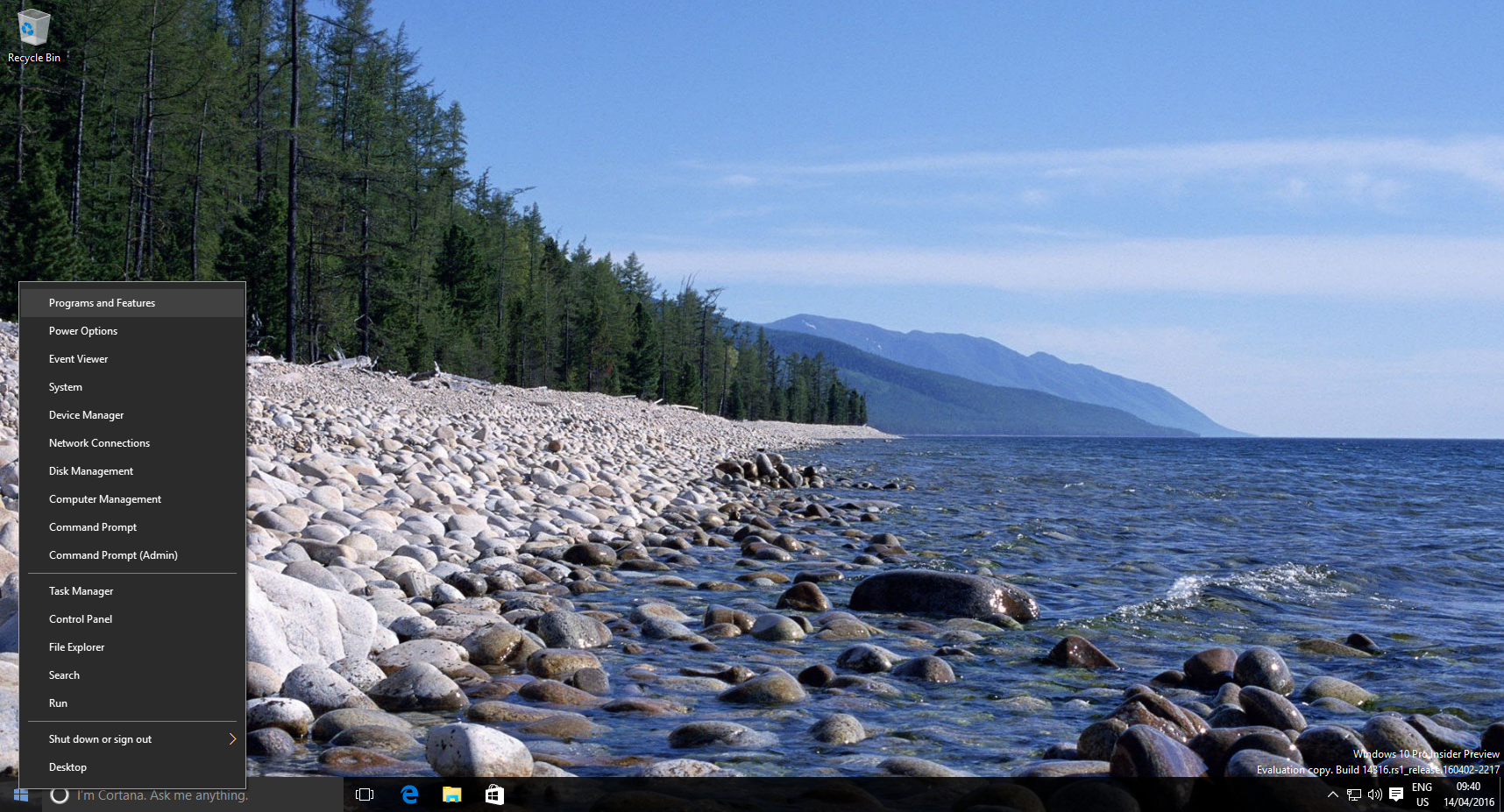Open Device Manager
The image size is (1504, 812).
[132, 415]
